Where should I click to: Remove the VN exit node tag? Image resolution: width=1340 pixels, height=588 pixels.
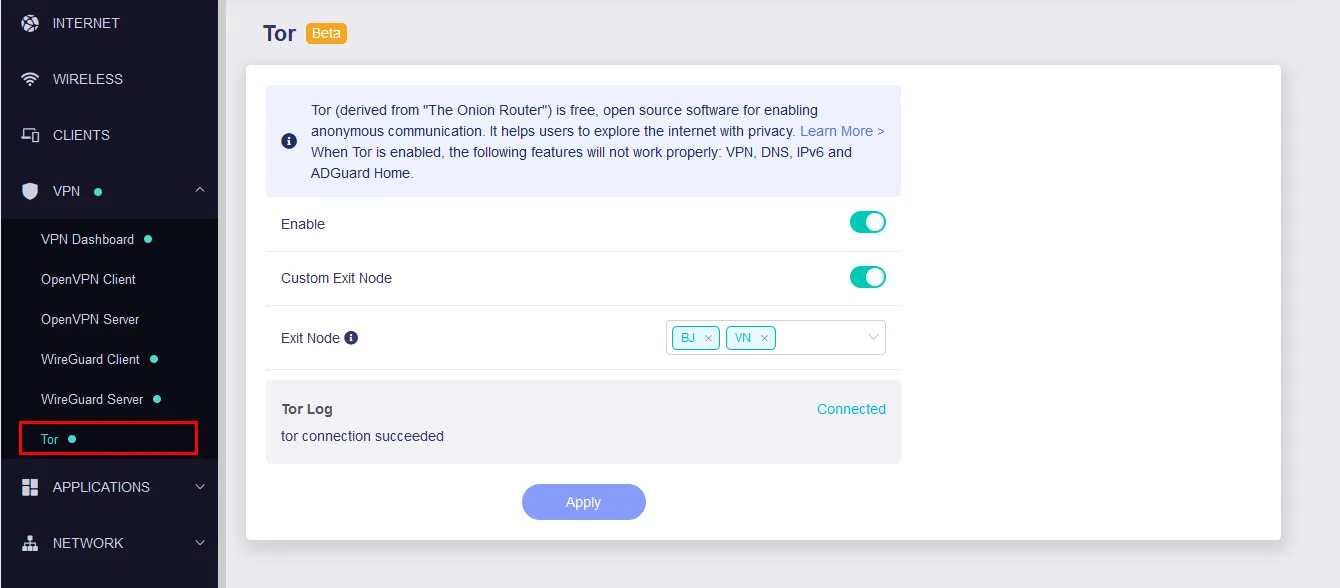[765, 339]
